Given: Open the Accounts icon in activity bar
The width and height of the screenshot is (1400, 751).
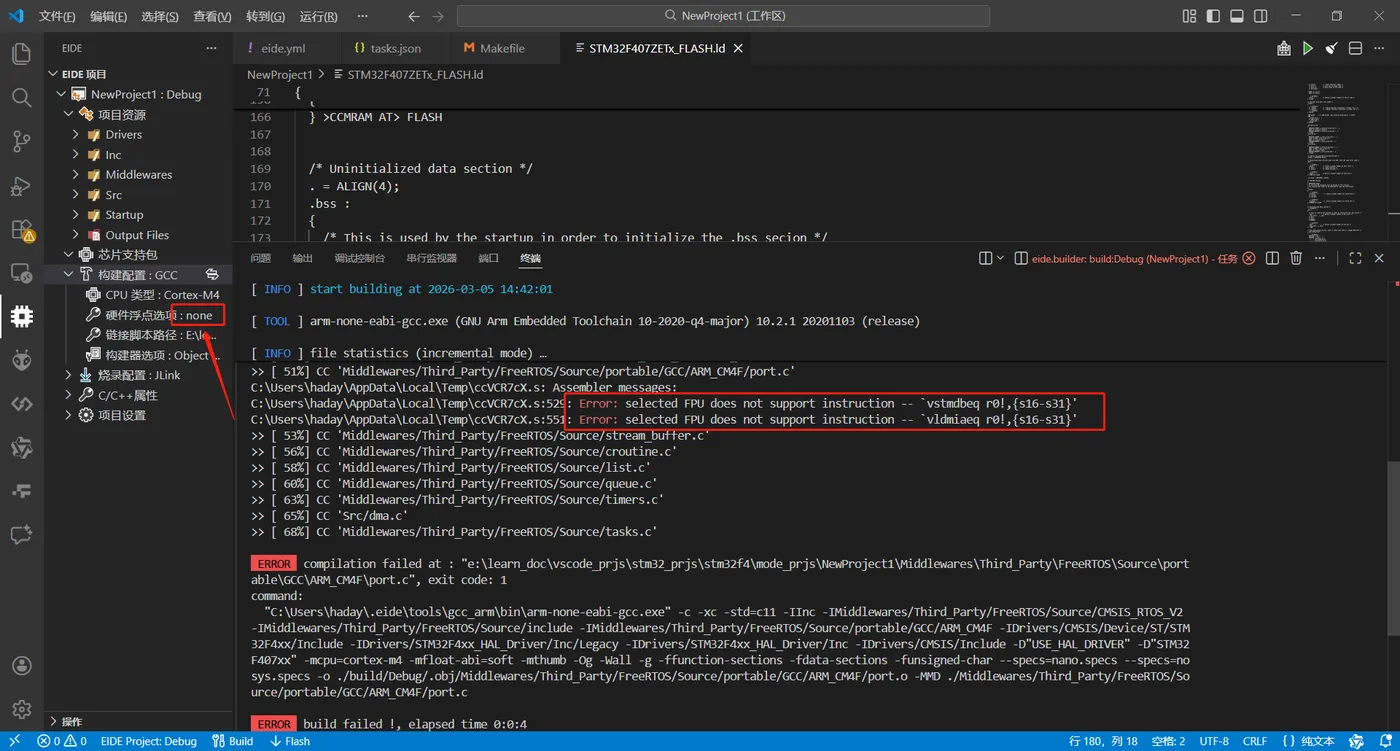Looking at the screenshot, I should (21, 665).
